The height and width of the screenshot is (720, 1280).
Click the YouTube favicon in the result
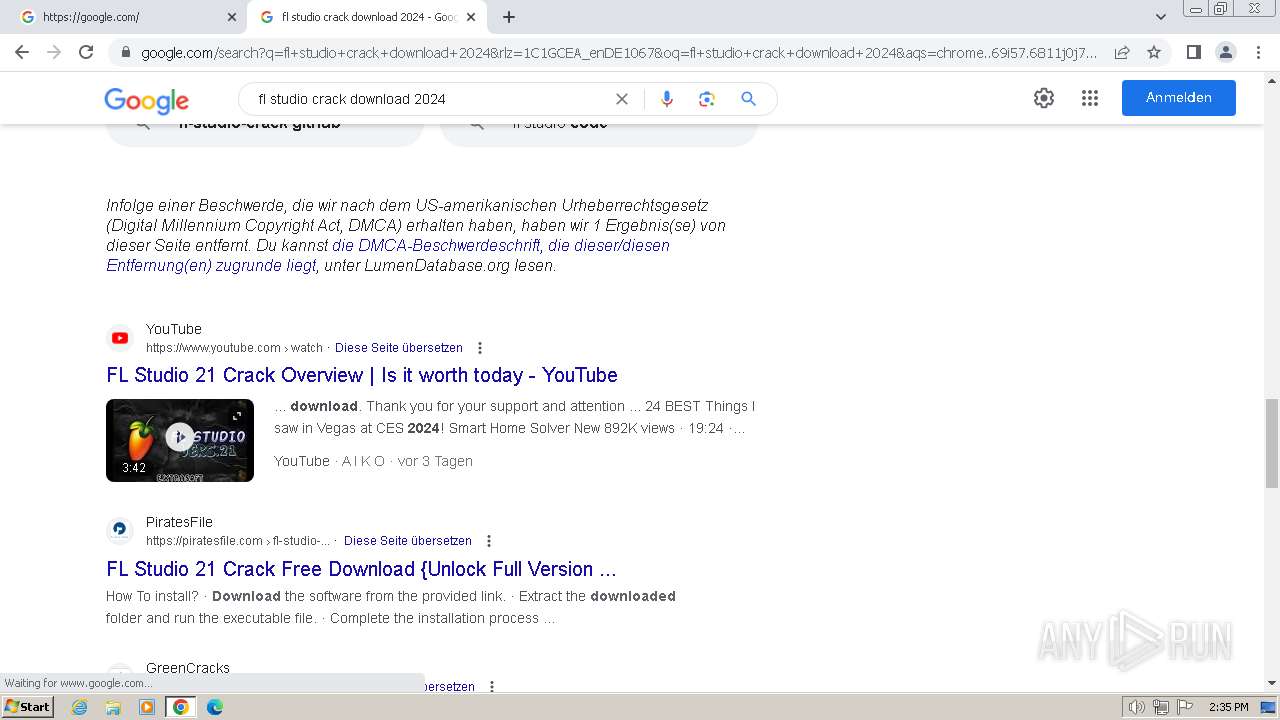point(120,338)
